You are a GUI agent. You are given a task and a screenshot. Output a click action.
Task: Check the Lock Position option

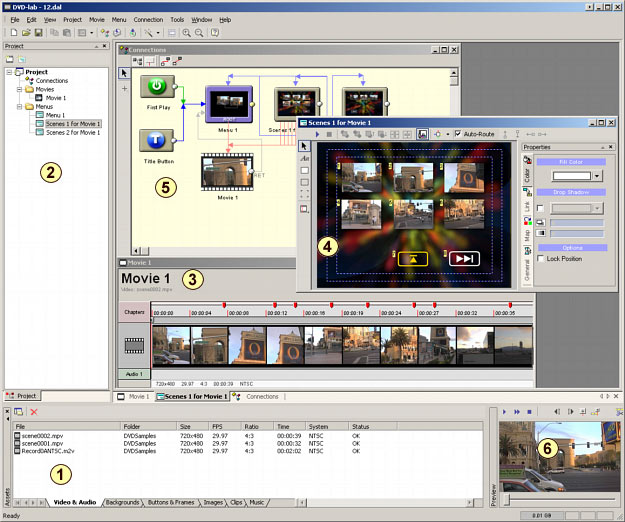[541, 259]
